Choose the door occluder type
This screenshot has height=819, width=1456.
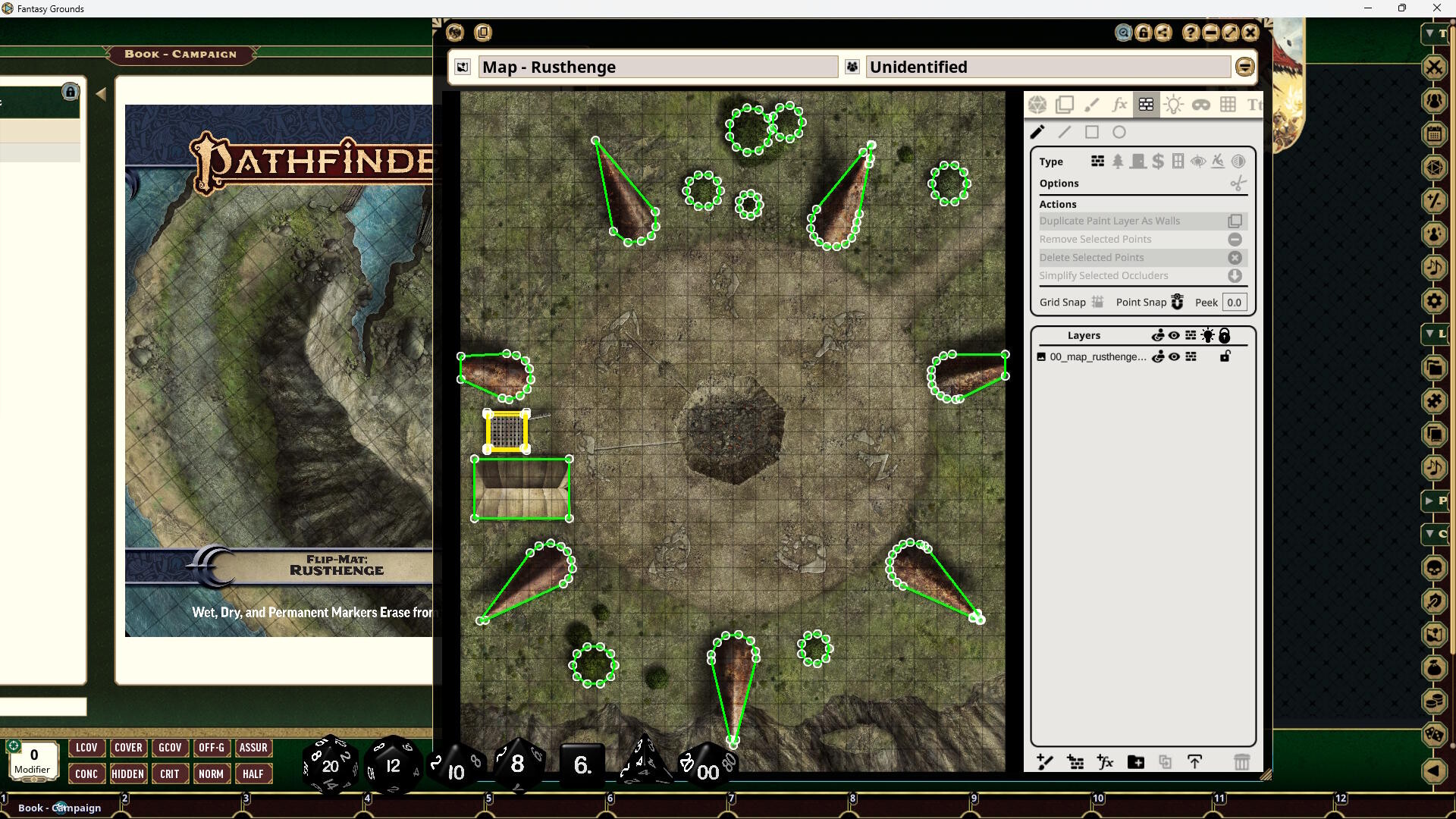(x=1137, y=161)
